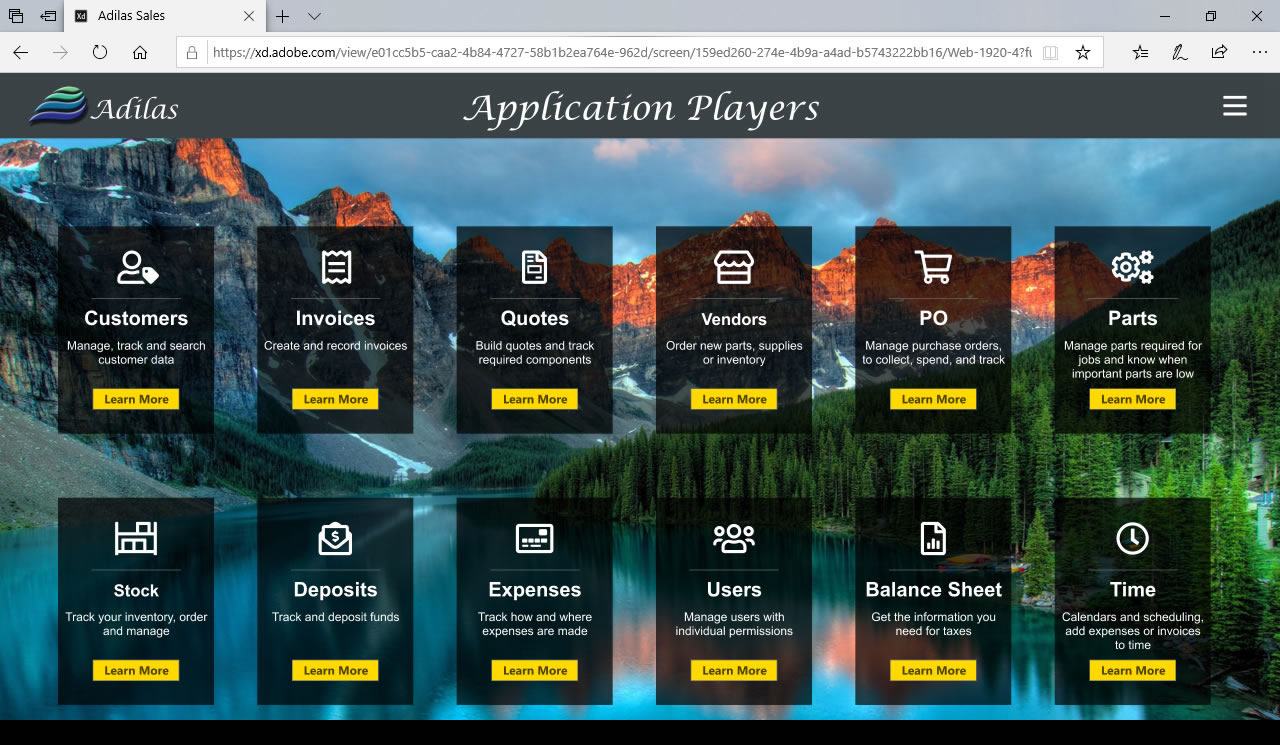This screenshot has height=745, width=1280.
Task: Add page to favorites with star icon
Action: click(x=1082, y=52)
